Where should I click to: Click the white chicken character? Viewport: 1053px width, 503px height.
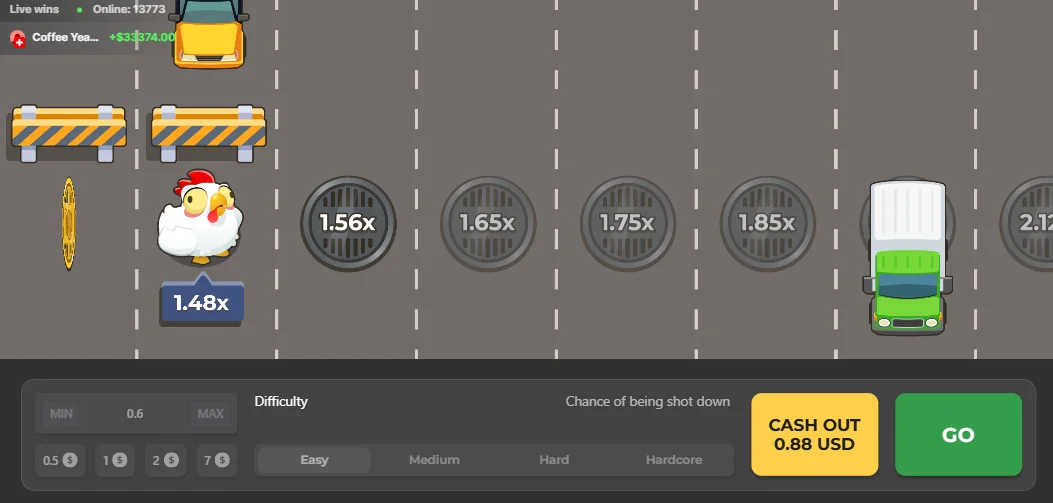coord(200,216)
